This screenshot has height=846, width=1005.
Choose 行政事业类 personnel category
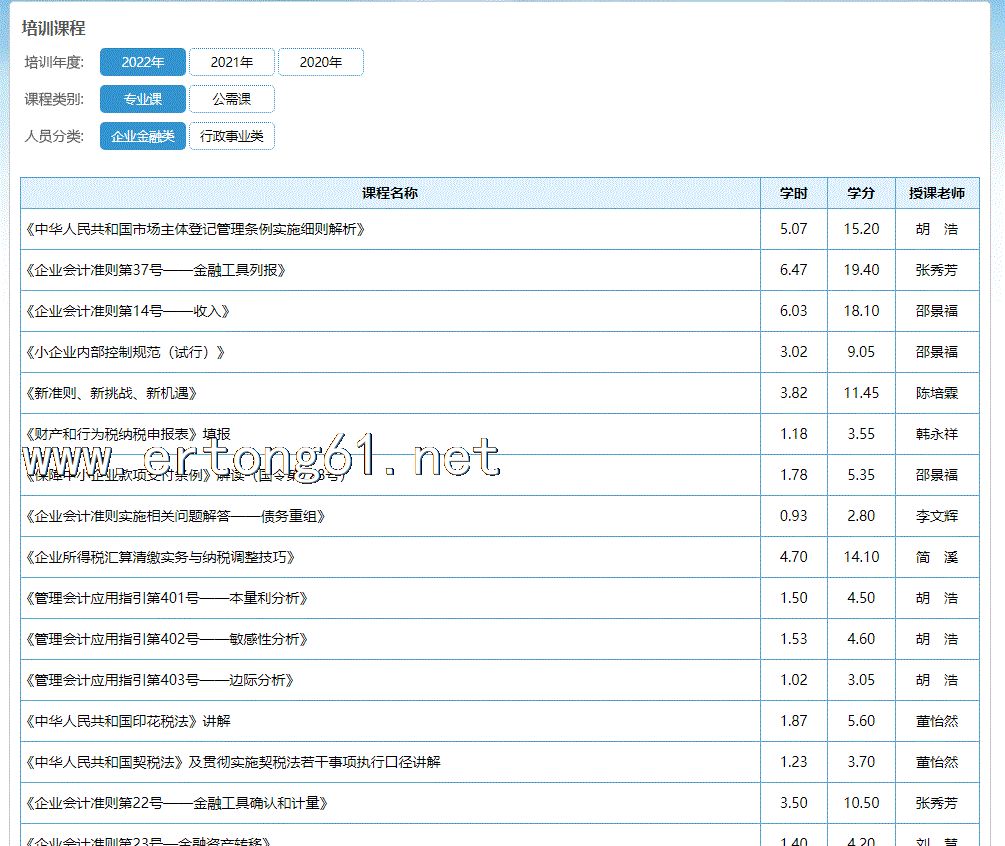[x=231, y=136]
